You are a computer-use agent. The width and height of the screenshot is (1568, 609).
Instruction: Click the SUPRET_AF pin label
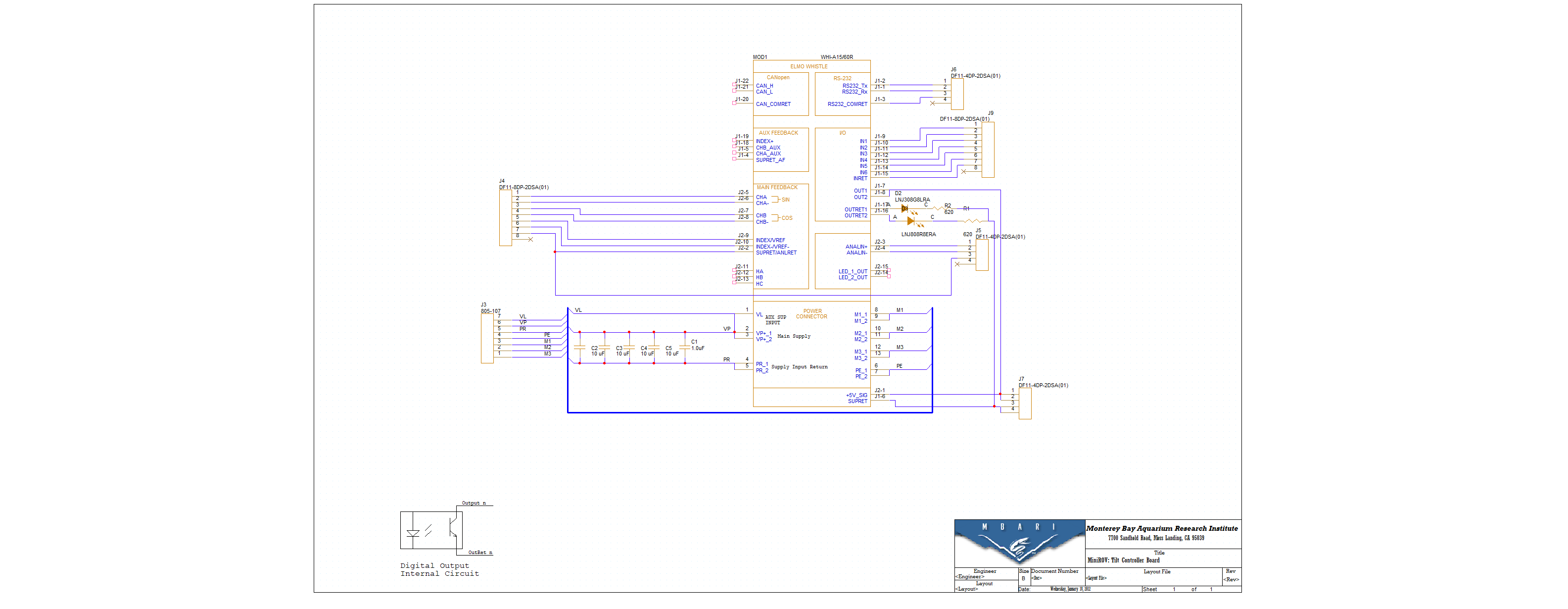770,160
